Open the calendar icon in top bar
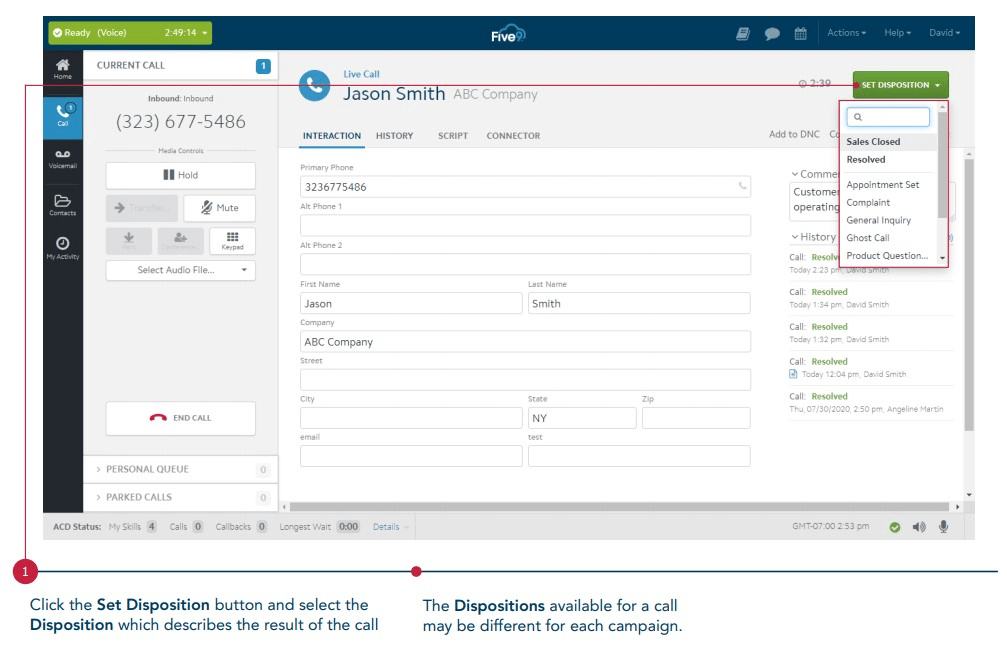Image resolution: width=1007 pixels, height=660 pixels. tap(800, 33)
